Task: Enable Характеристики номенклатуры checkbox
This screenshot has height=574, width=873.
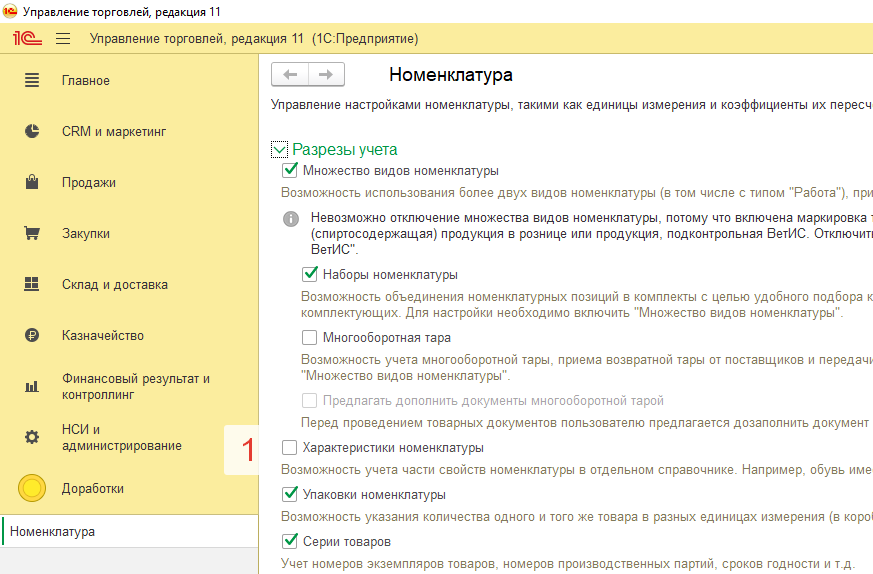Action: point(290,448)
